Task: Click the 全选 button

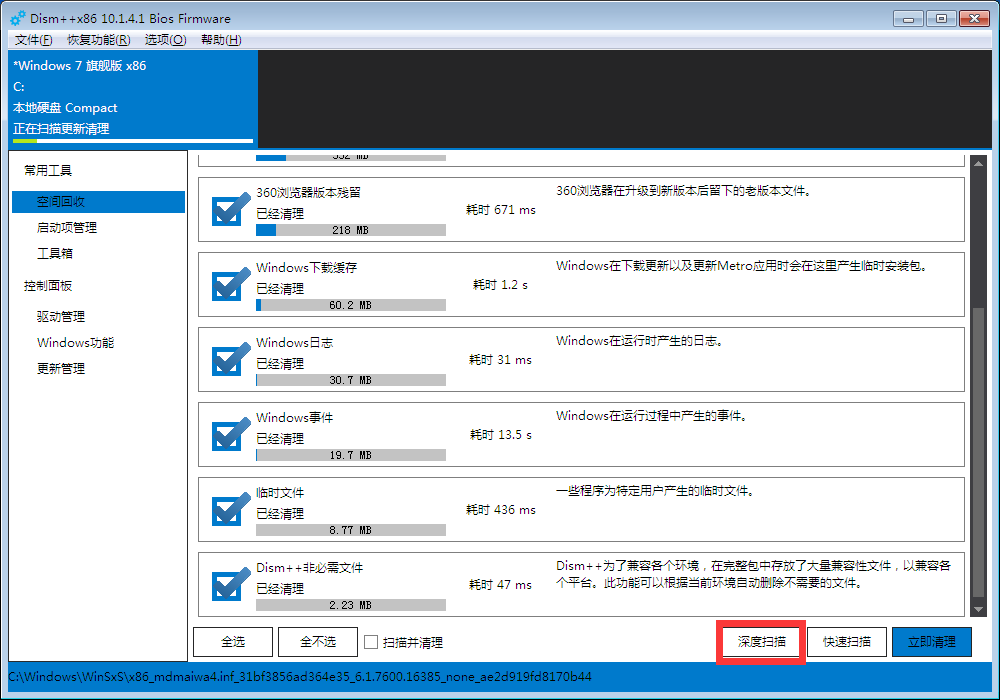Action: point(233,642)
